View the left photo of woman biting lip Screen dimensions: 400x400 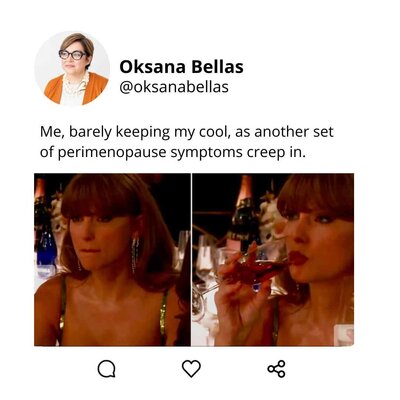click(x=112, y=259)
